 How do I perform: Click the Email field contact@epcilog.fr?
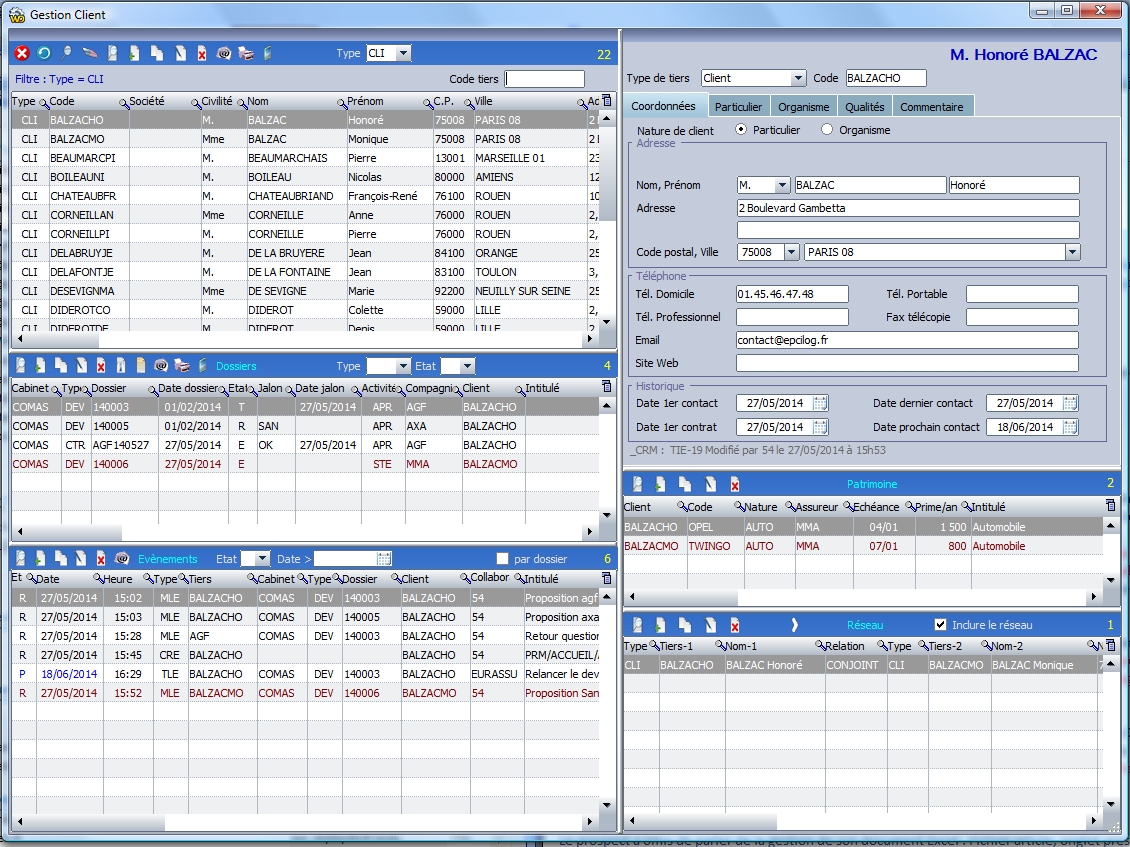pos(907,340)
